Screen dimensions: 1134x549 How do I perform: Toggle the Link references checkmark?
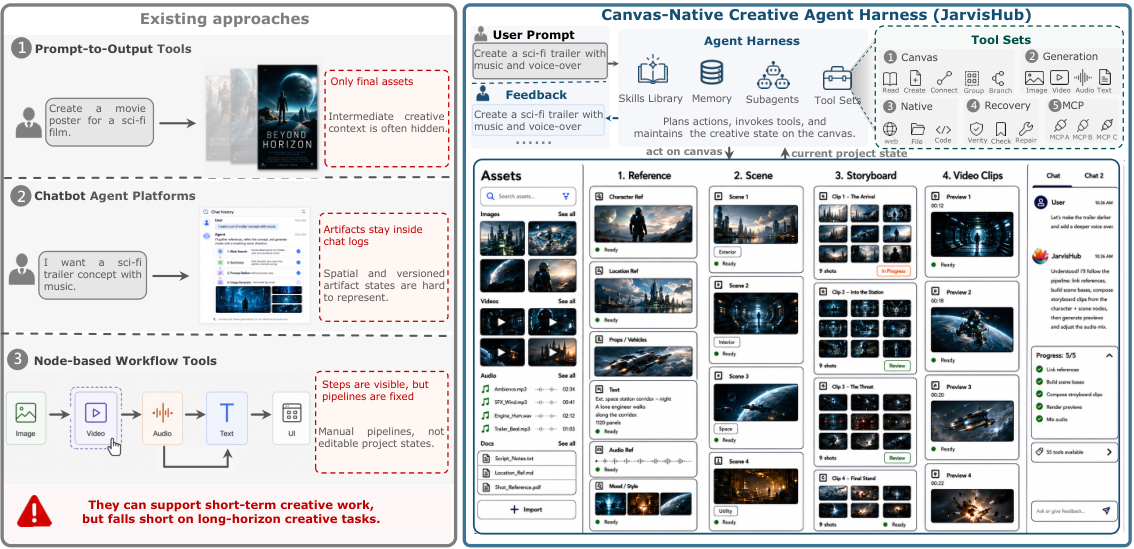click(x=1039, y=369)
